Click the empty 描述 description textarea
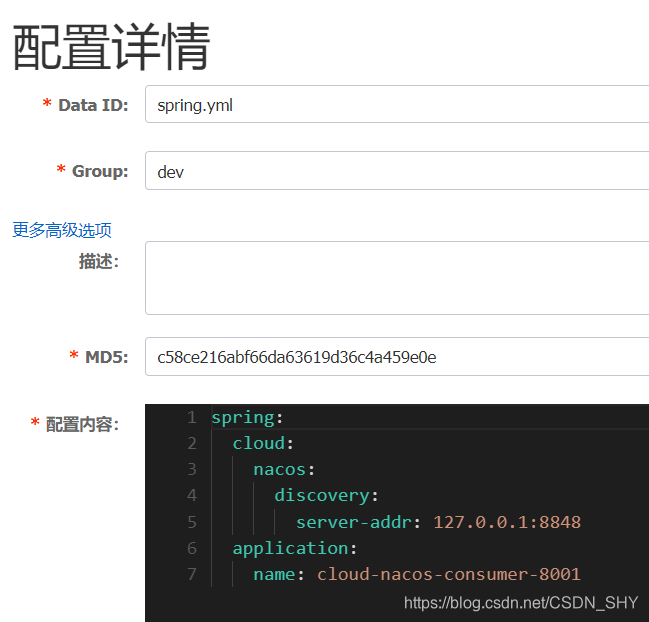The width and height of the screenshot is (649, 622). (x=397, y=278)
